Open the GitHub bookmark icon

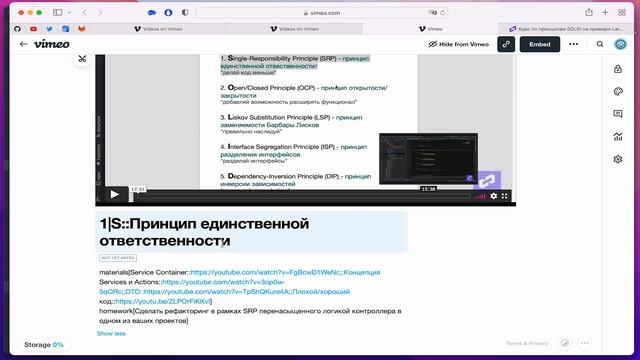click(17, 29)
